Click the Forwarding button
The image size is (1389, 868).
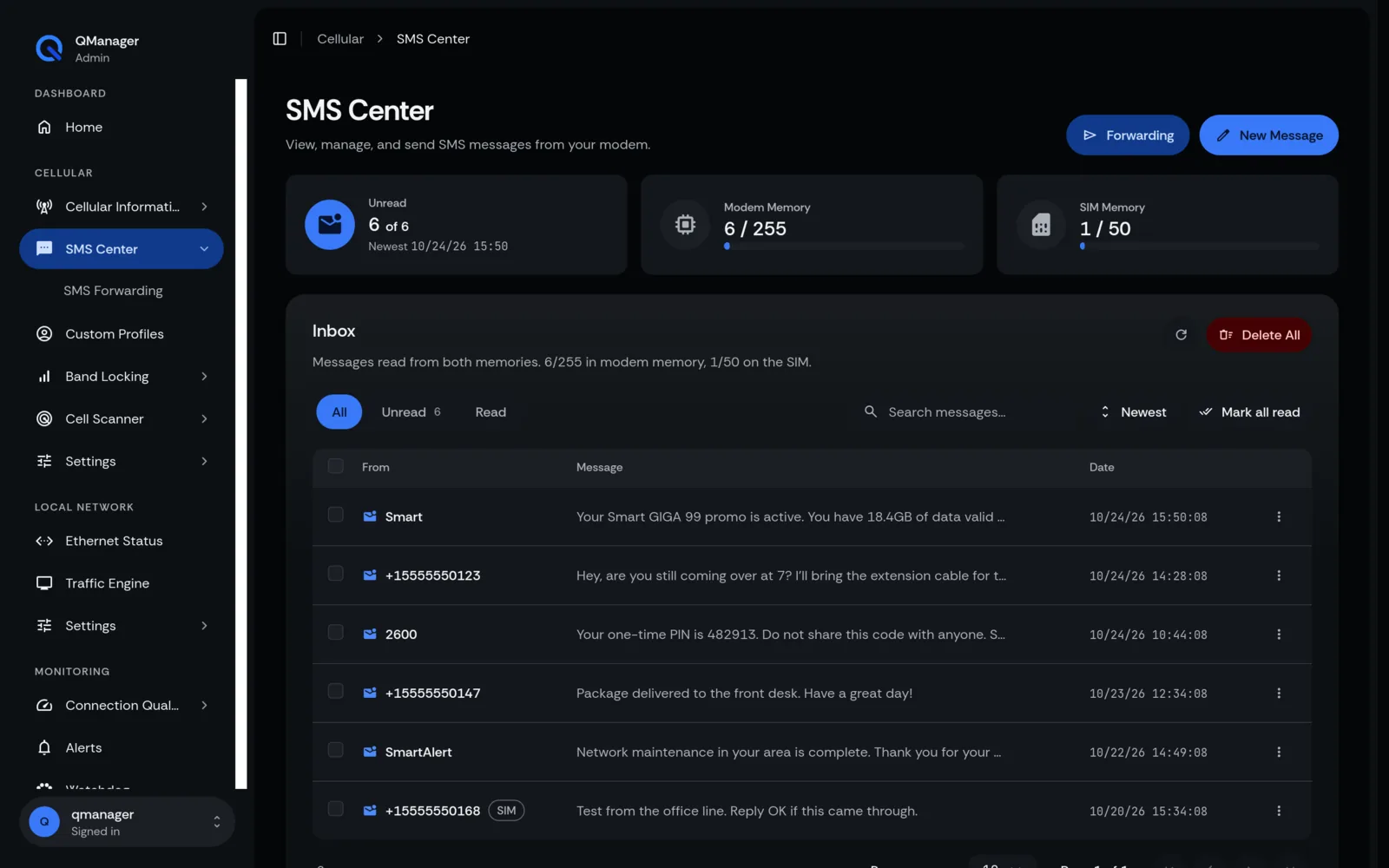pyautogui.click(x=1128, y=135)
